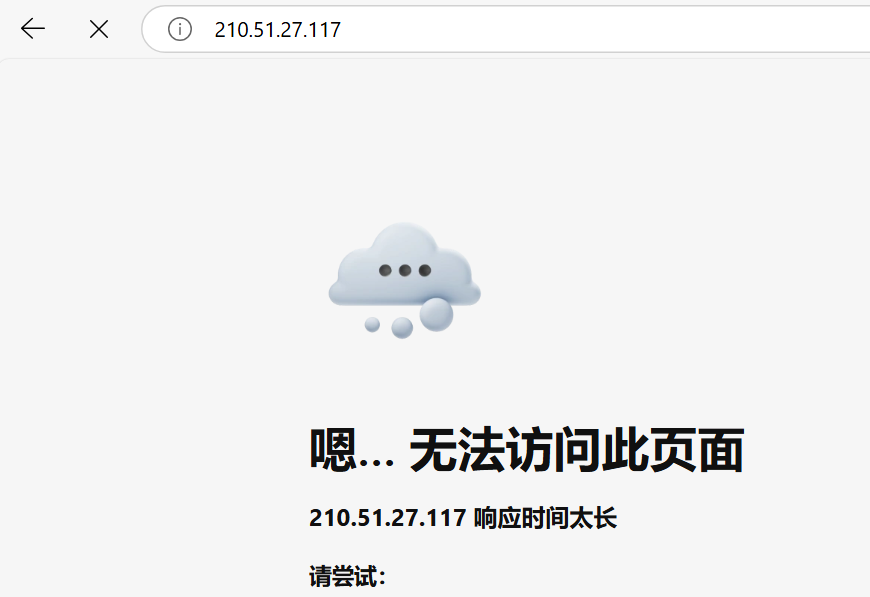Click the middle dot on the cloud
The width and height of the screenshot is (870, 597).
pos(405,270)
